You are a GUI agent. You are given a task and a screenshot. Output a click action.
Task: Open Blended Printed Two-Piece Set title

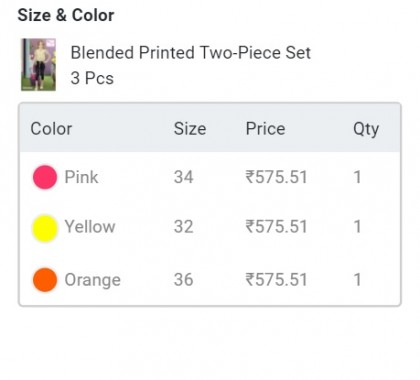click(191, 53)
